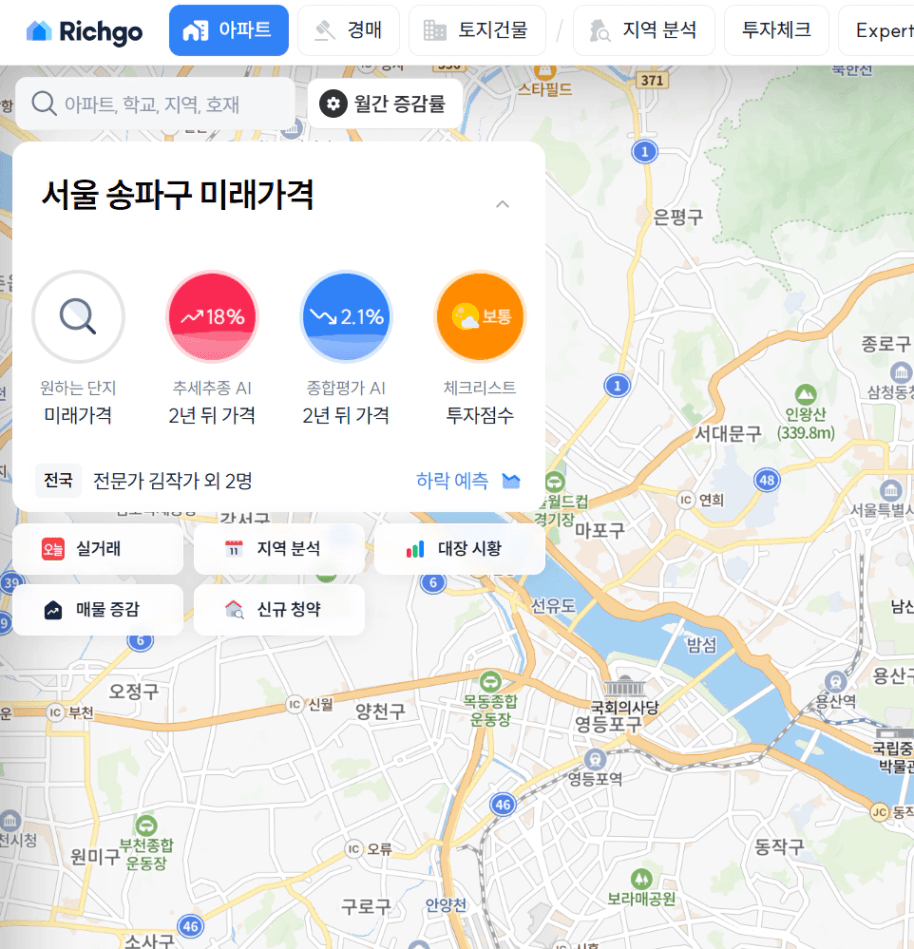This screenshot has width=914, height=949.
Task: Click the 실거래 button
Action: tap(97, 549)
